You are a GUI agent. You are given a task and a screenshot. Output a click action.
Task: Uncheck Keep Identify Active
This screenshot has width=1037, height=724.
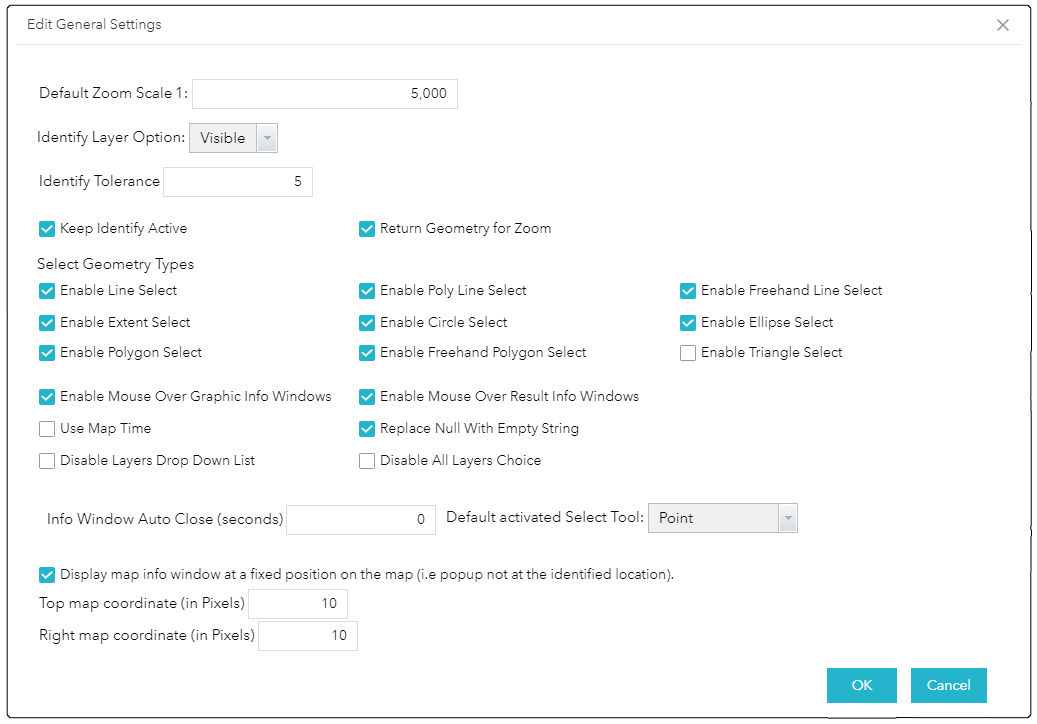(x=46, y=228)
